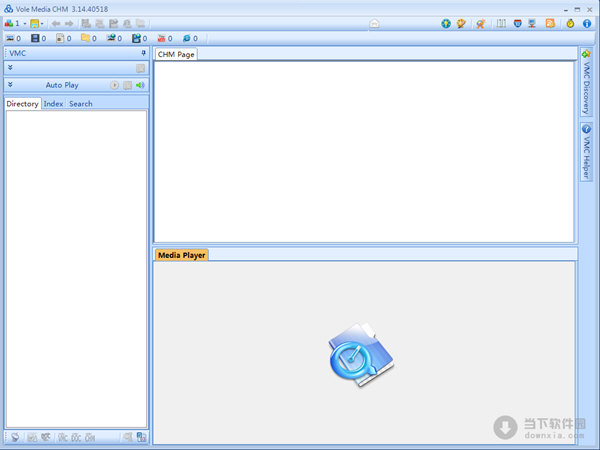Click the grayed picture icon in bottom toolbar
This screenshot has height=450, width=600.
[32, 437]
